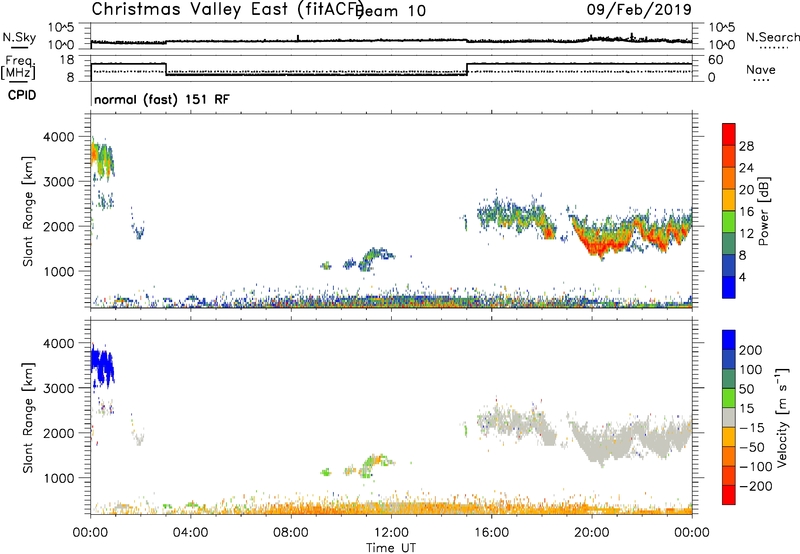Click the Velocity [m s-1] colorbar label
The width and height of the screenshot is (800, 554).
coord(781,417)
